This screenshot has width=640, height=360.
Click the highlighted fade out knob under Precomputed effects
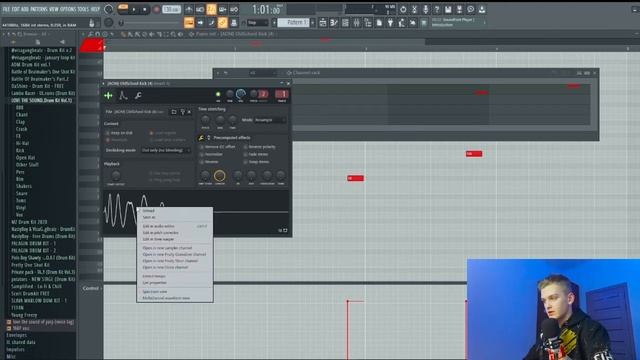(220, 176)
